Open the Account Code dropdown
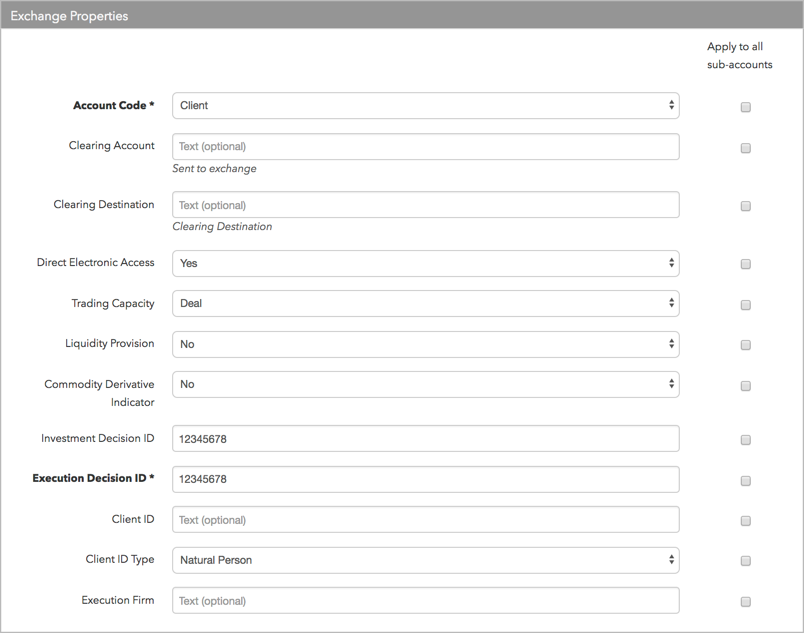The image size is (804, 633). pos(426,106)
